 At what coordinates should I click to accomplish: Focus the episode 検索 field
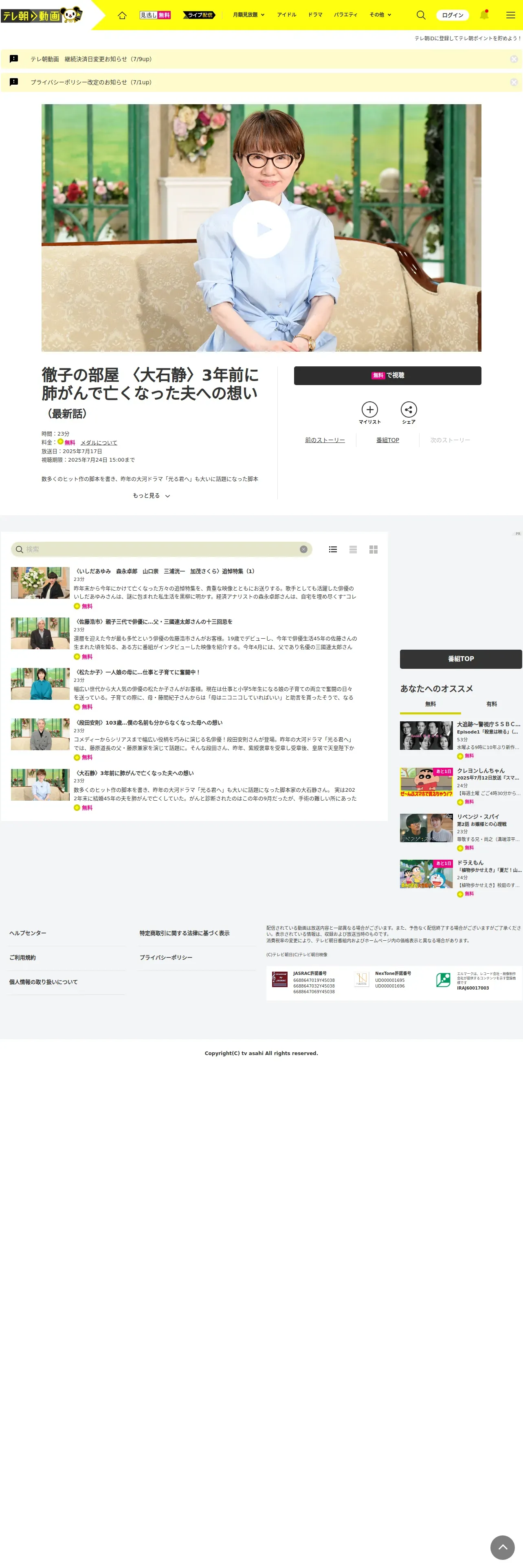[x=161, y=549]
